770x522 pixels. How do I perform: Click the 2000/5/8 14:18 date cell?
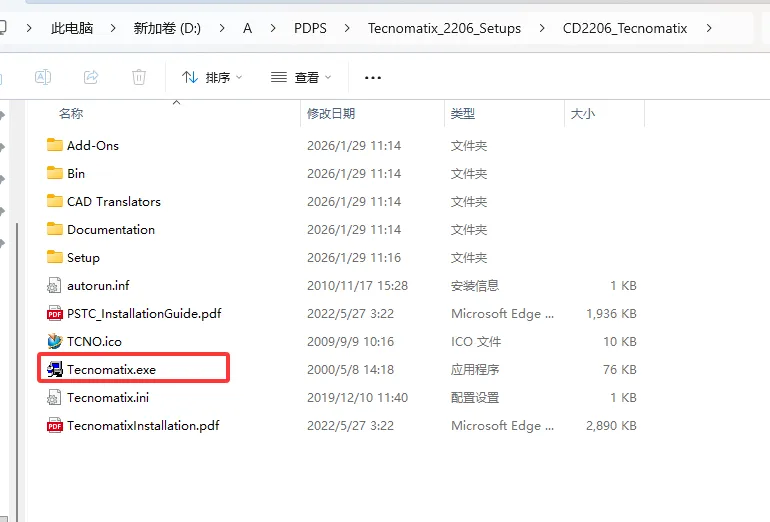point(351,369)
